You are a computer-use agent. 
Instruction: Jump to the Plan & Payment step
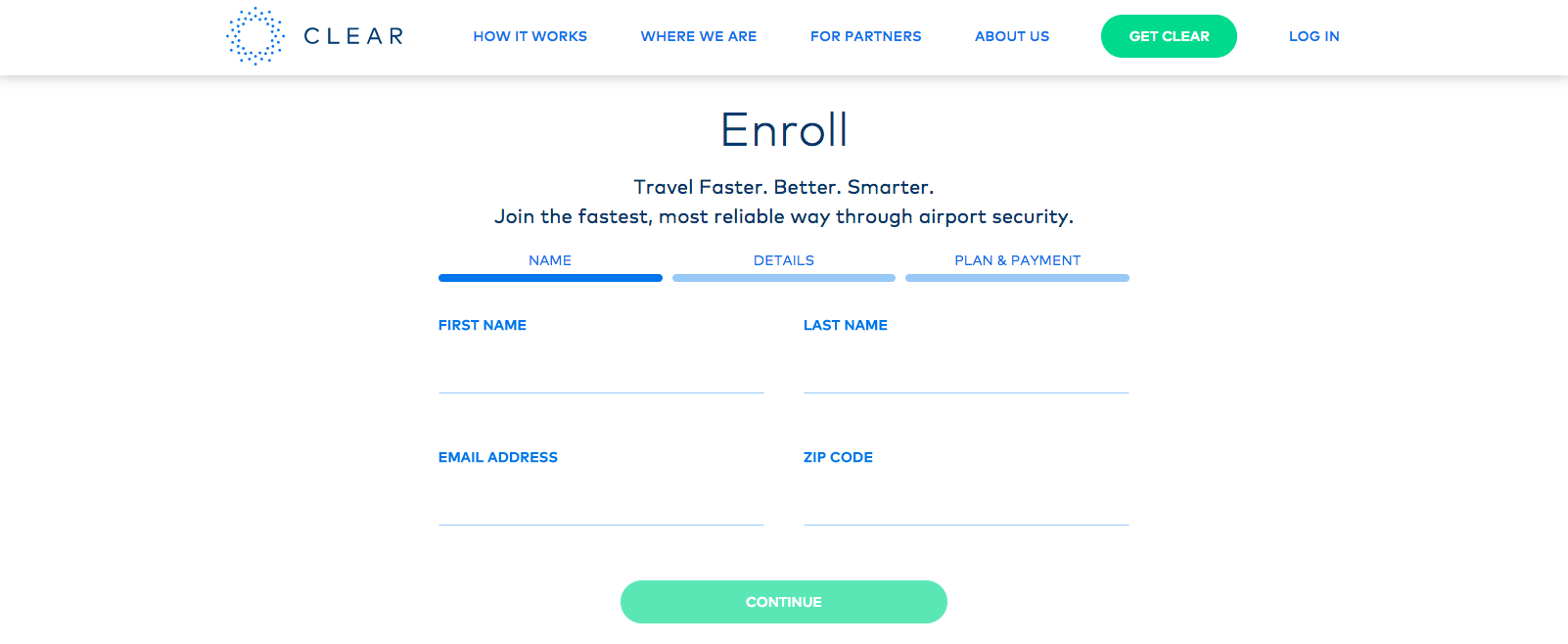click(1018, 260)
